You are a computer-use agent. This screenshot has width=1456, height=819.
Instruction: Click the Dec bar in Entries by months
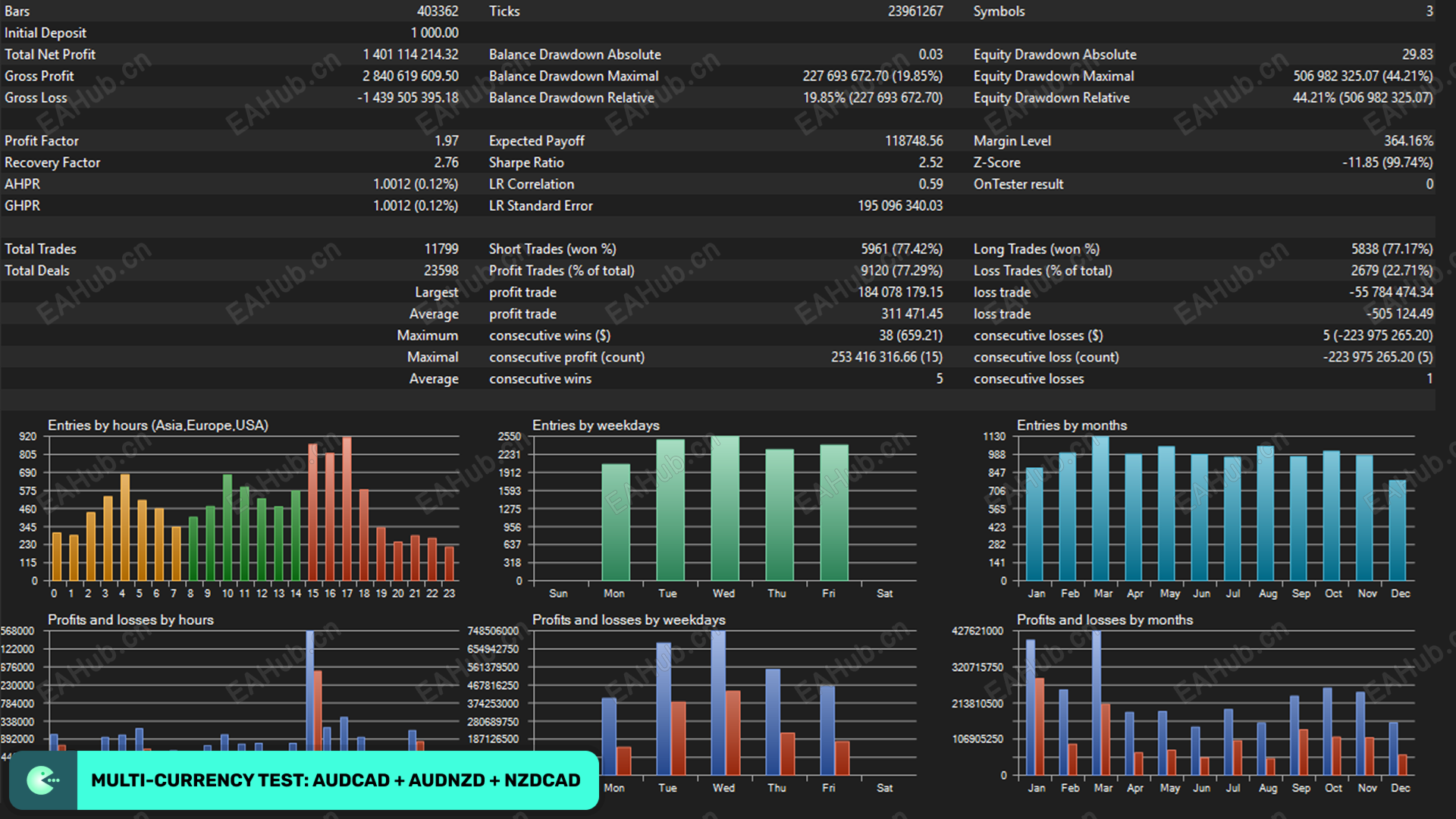click(x=1397, y=531)
